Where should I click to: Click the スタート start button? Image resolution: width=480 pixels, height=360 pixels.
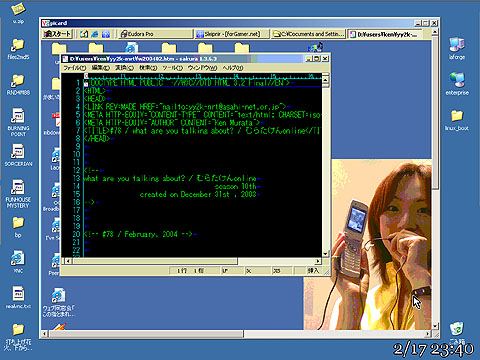click(58, 34)
